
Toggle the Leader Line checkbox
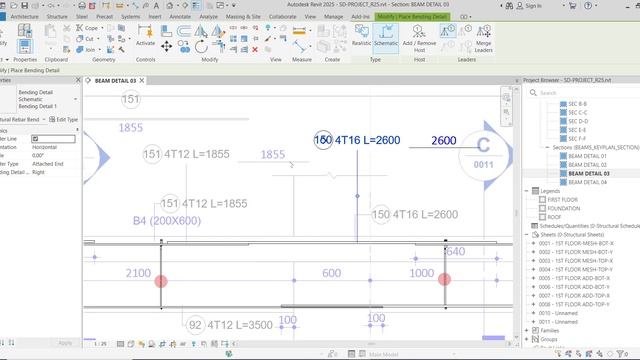pos(35,139)
